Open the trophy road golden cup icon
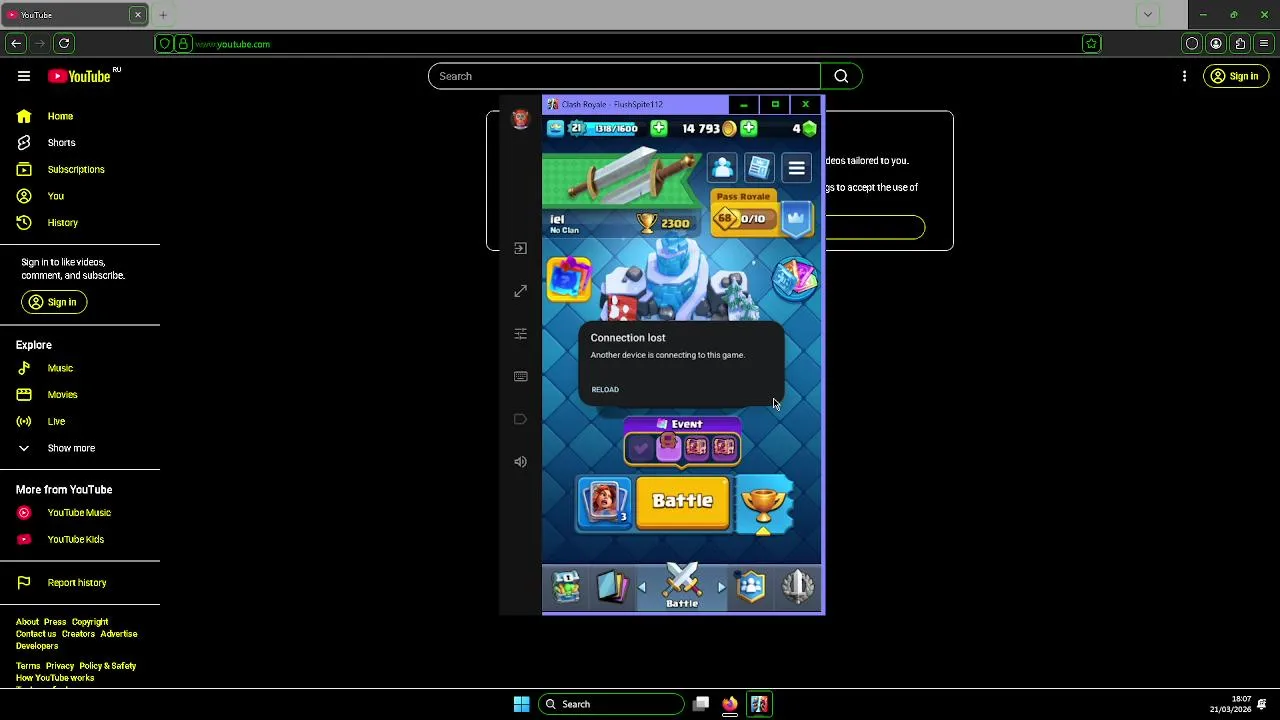The height and width of the screenshot is (720, 1280). coord(763,503)
